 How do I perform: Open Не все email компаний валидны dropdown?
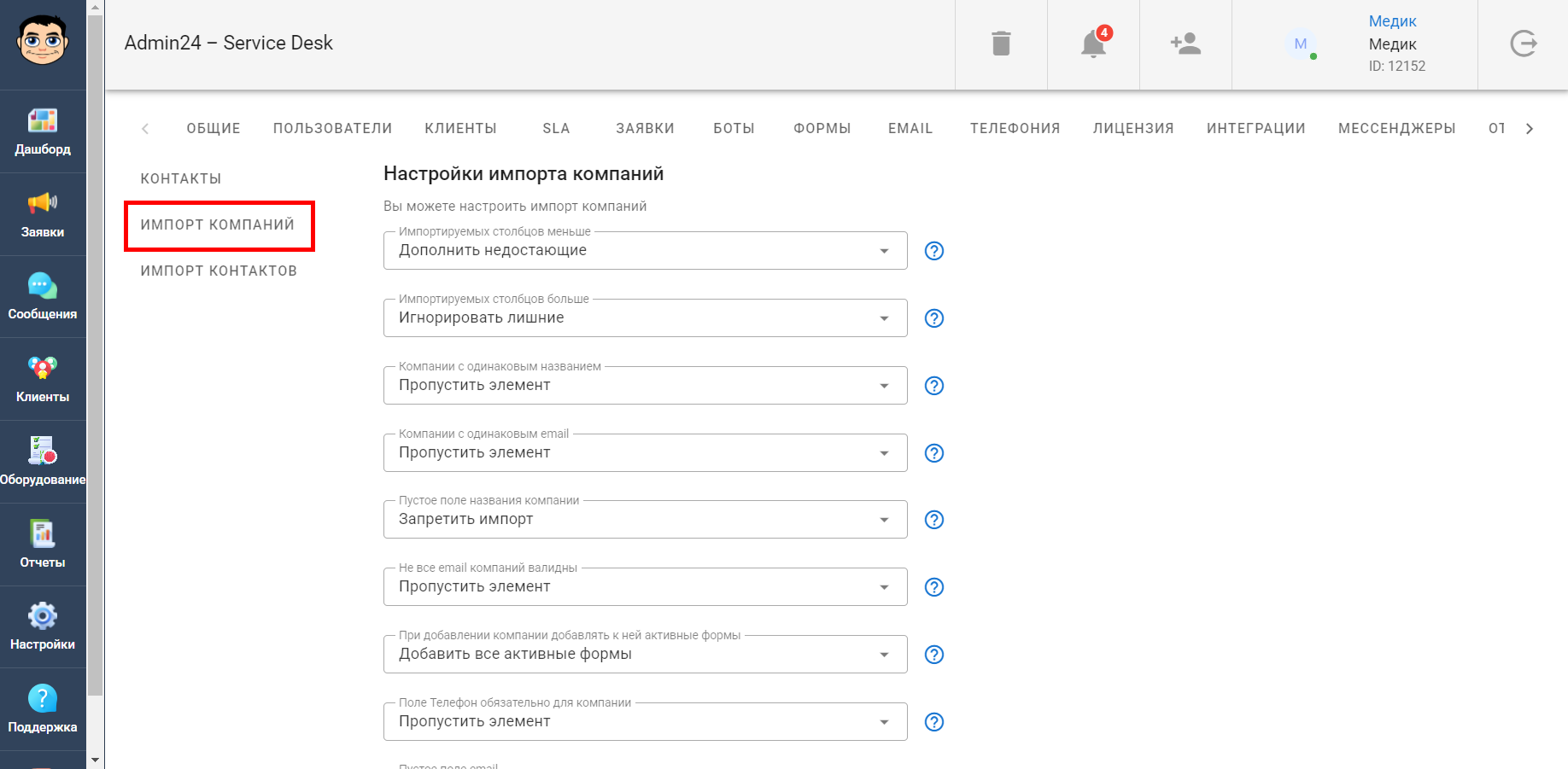645,587
